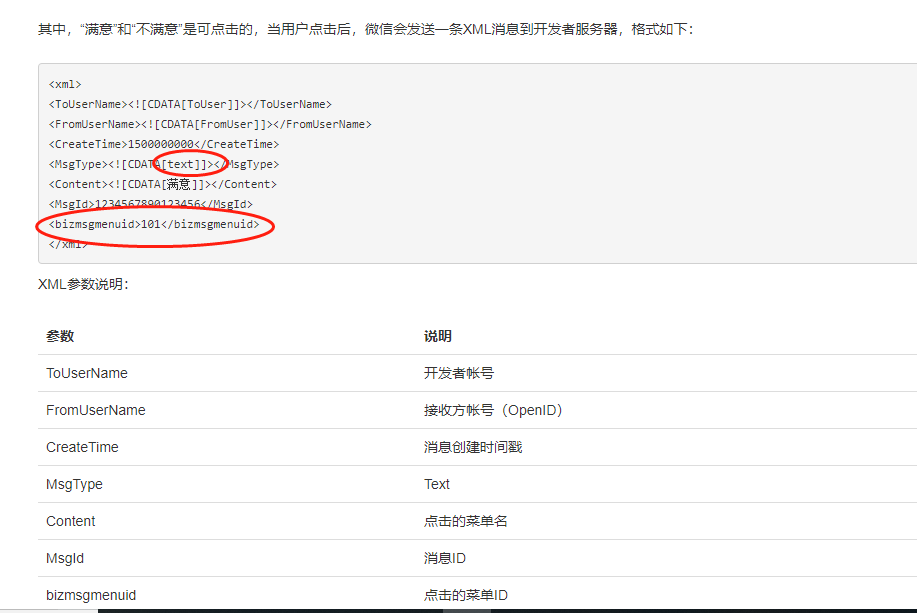Click the CreateTime 1500000000 code line
The height and width of the screenshot is (613, 917).
point(164,144)
